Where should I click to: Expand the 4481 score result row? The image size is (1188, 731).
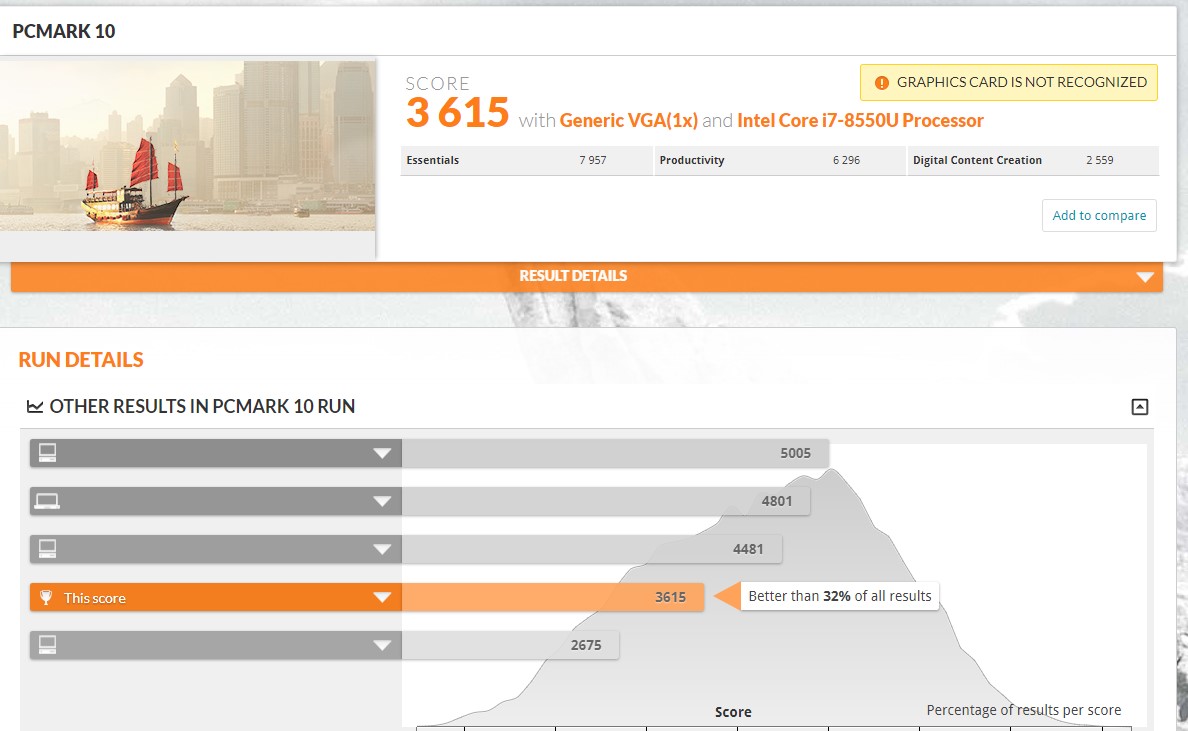pos(382,549)
